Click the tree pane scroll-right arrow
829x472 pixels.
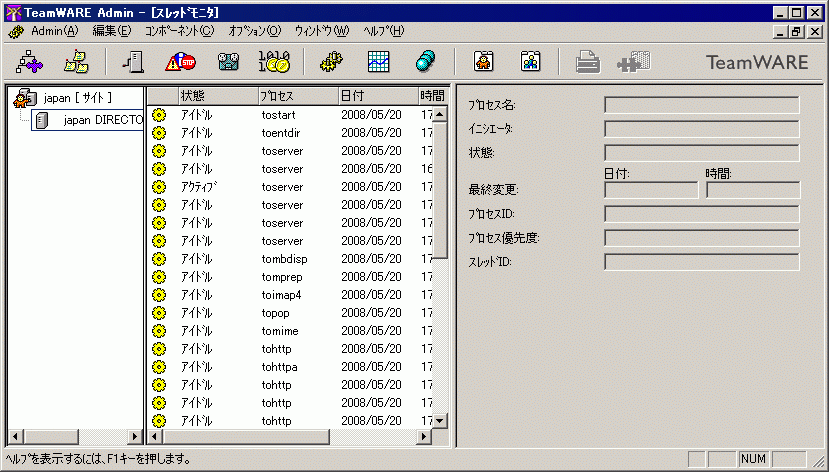[135, 437]
